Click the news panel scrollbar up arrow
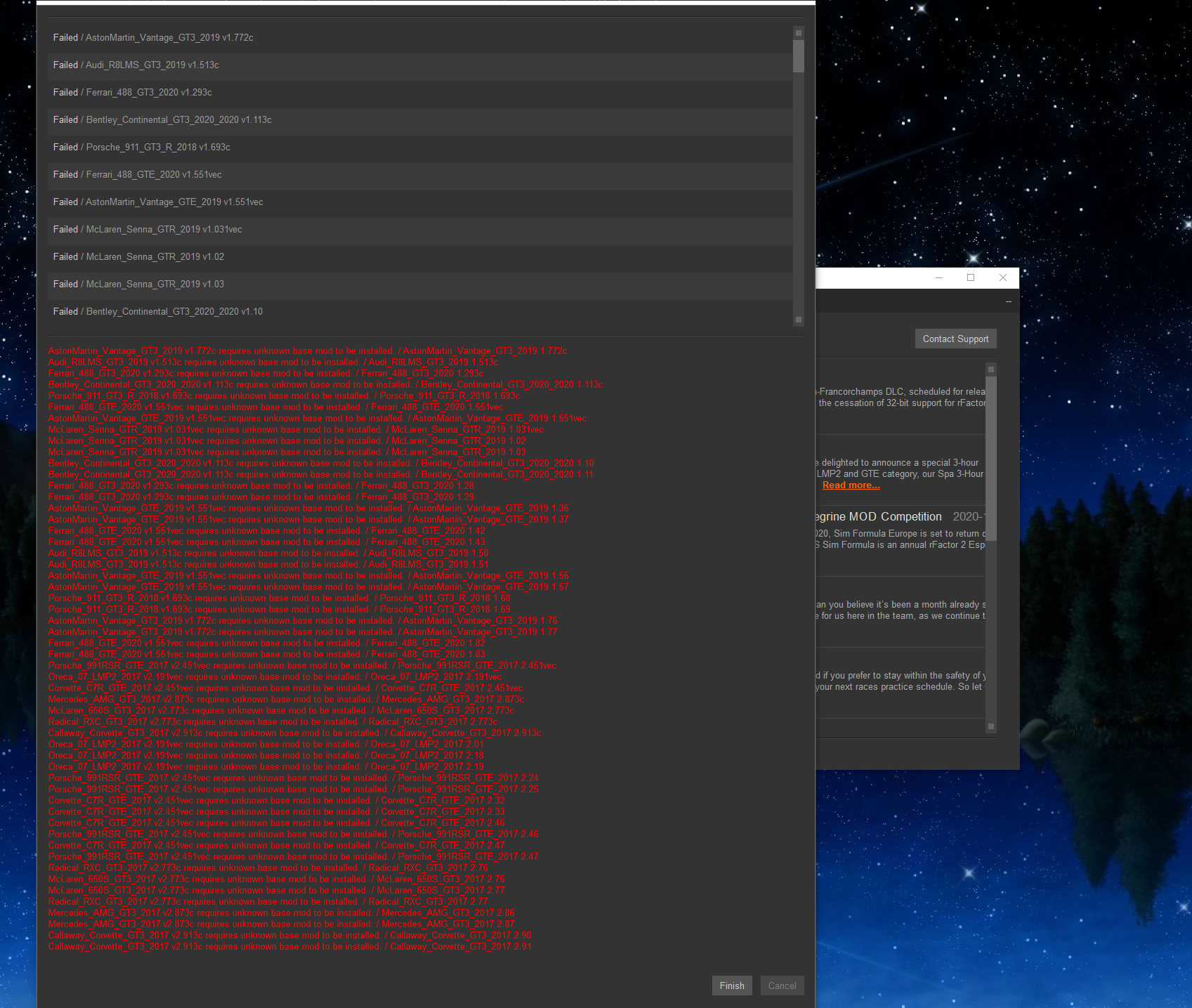This screenshot has height=1008, width=1192. [991, 369]
